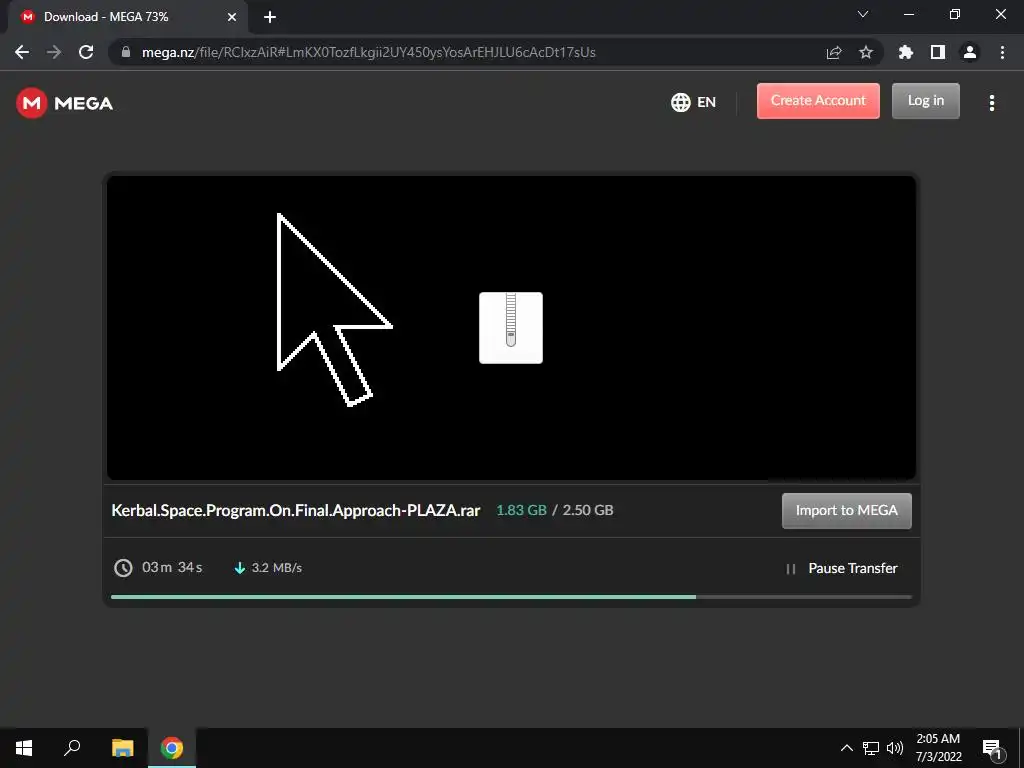Close the Download - MEGA tab

click(x=232, y=17)
